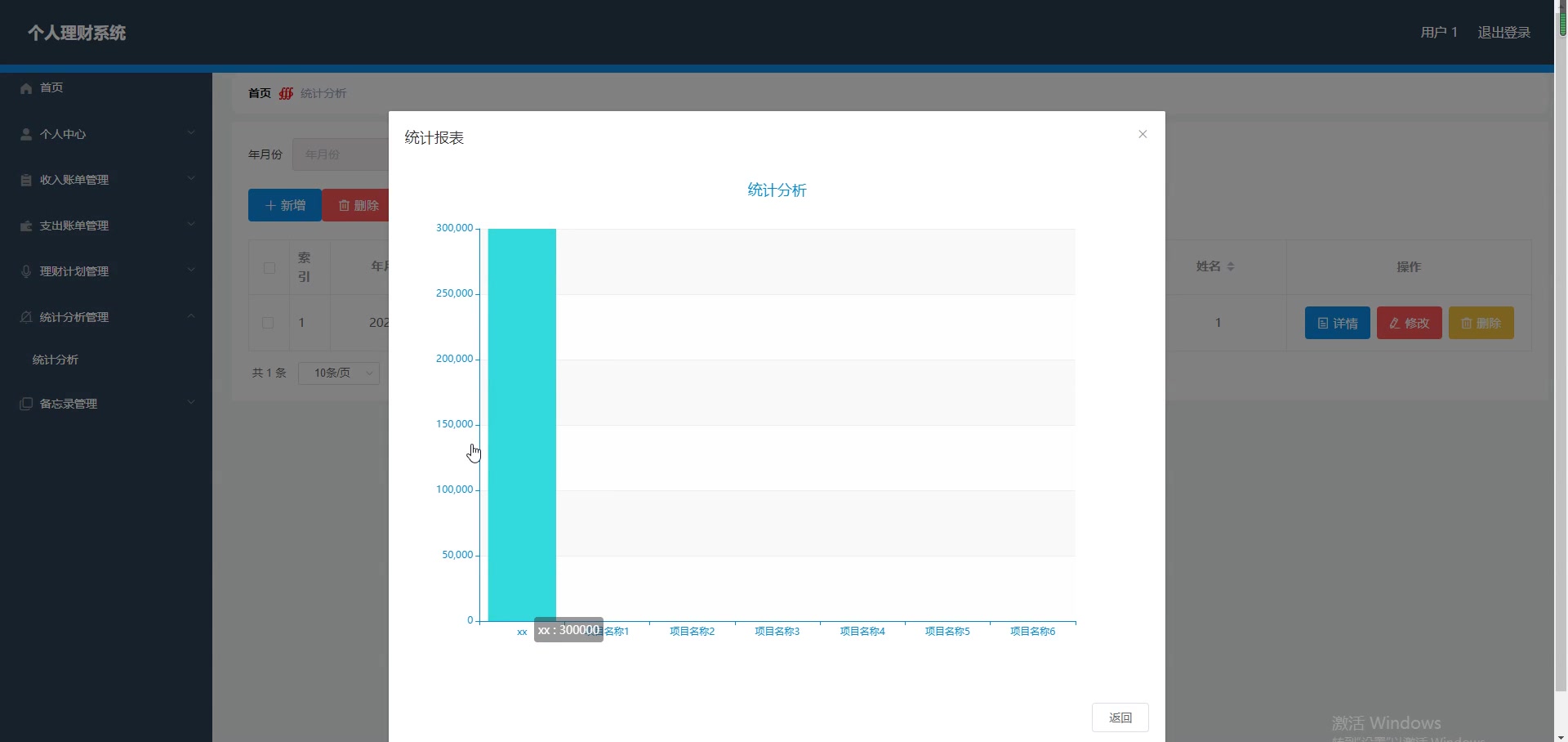Image resolution: width=1568 pixels, height=742 pixels.
Task: Open the 10条/页 page size dropdown
Action: pos(339,373)
